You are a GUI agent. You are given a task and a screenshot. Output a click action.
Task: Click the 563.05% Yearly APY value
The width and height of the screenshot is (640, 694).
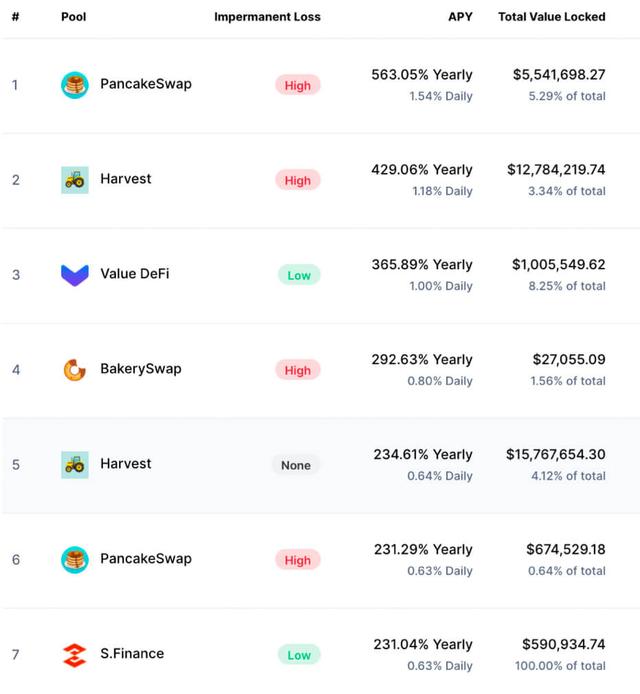pyautogui.click(x=422, y=75)
